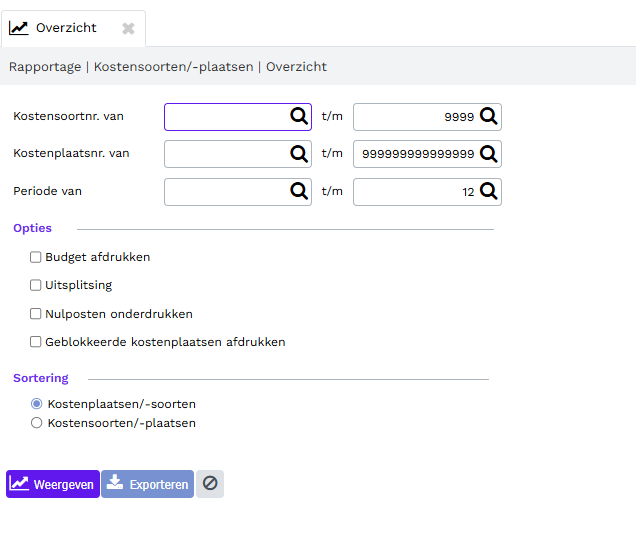
Task: Click the Exporteren button
Action: pos(147,484)
